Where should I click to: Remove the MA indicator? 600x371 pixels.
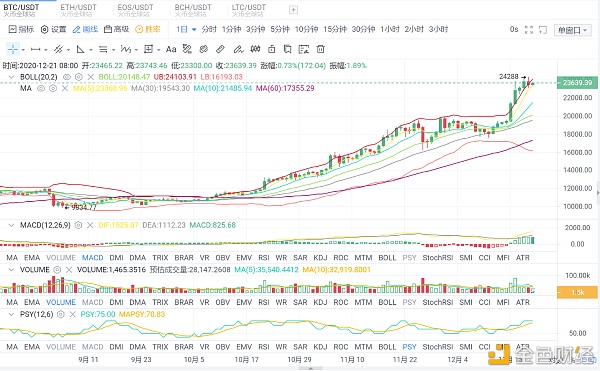[x=65, y=88]
